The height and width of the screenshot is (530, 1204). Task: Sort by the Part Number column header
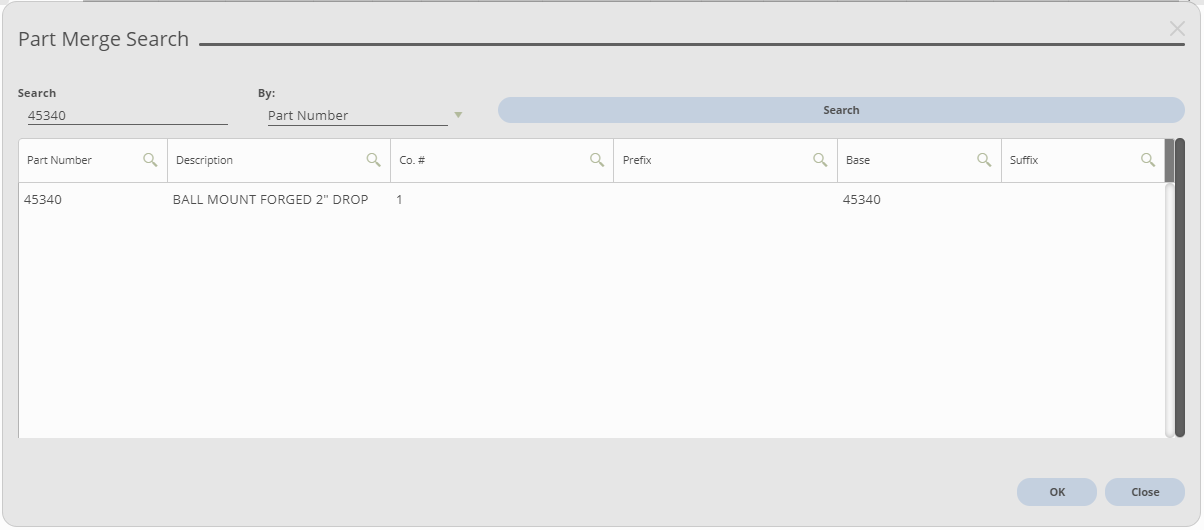coord(93,160)
